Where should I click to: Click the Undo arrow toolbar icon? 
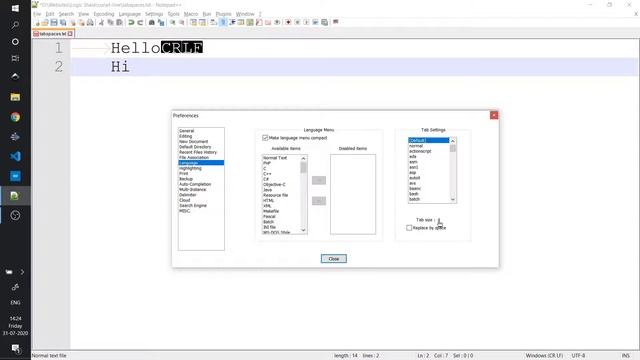pos(131,22)
